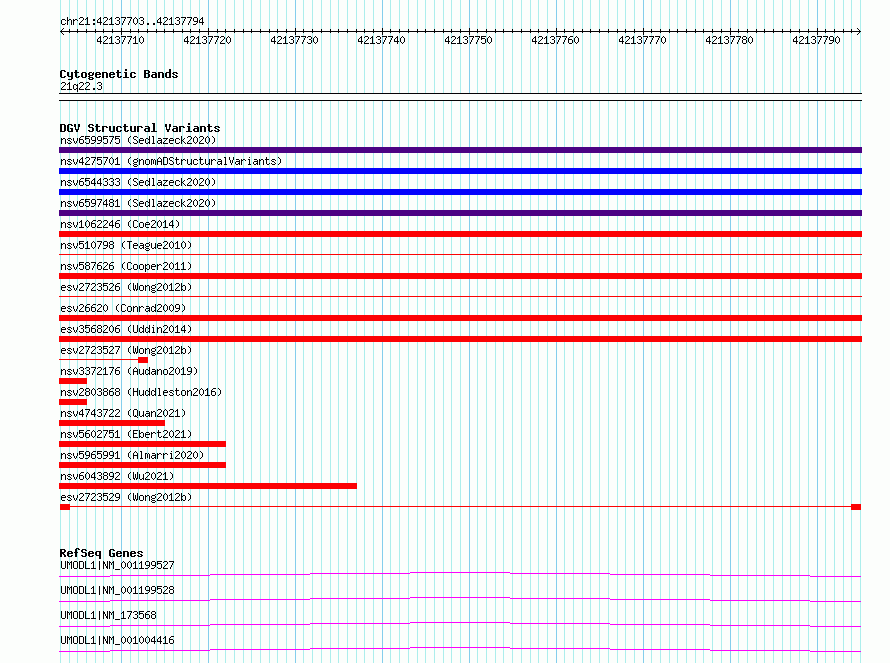Click the short red bar under nsv2803868
The image size is (890, 663).
(73, 402)
